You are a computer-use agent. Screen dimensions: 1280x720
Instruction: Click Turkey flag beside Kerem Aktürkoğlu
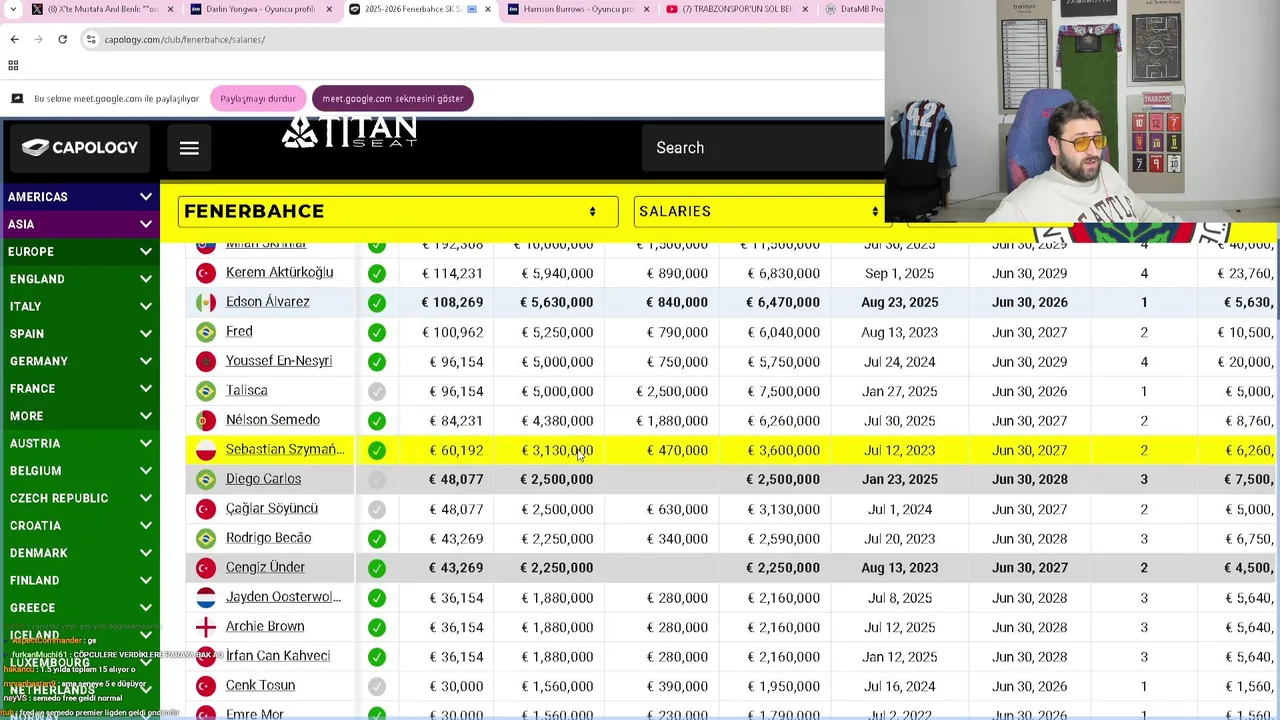[x=206, y=273]
